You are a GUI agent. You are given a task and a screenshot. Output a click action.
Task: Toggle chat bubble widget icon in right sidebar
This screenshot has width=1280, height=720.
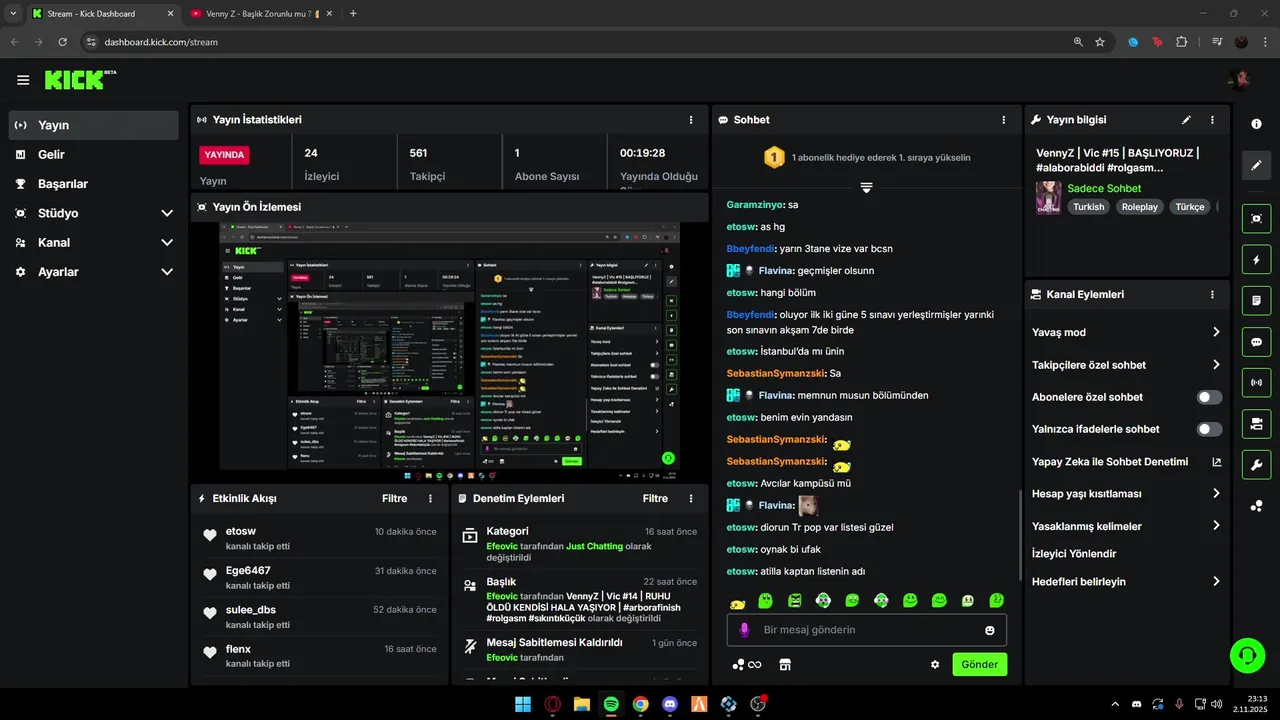click(1256, 341)
